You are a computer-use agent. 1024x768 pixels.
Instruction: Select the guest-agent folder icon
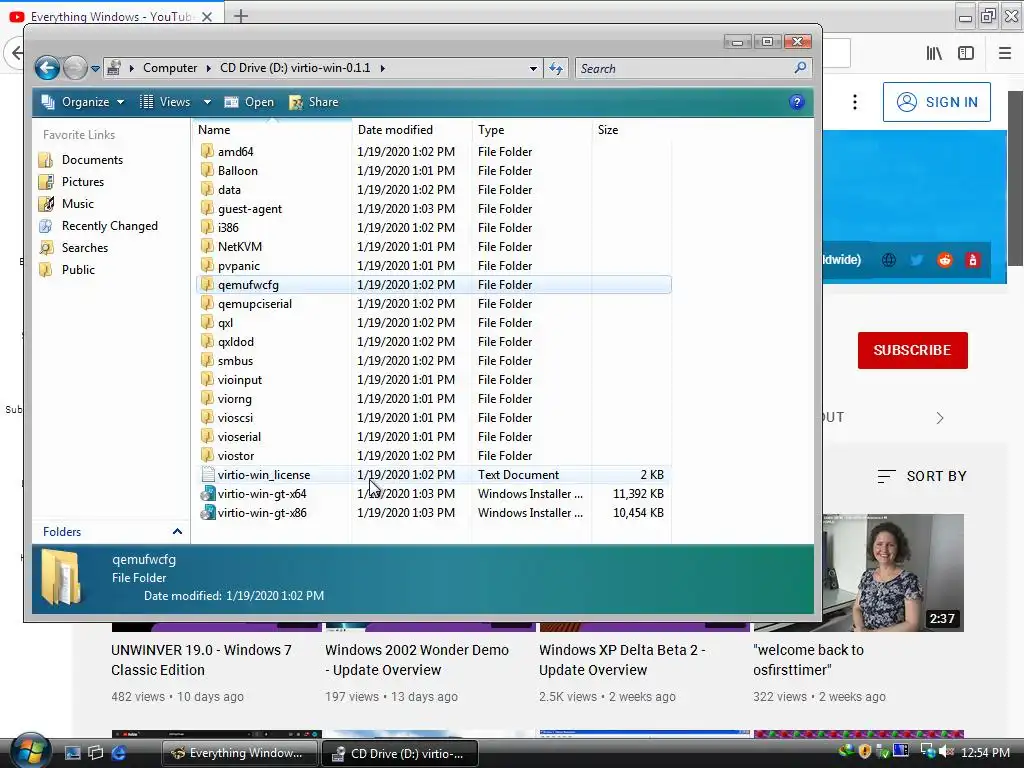pyautogui.click(x=207, y=208)
